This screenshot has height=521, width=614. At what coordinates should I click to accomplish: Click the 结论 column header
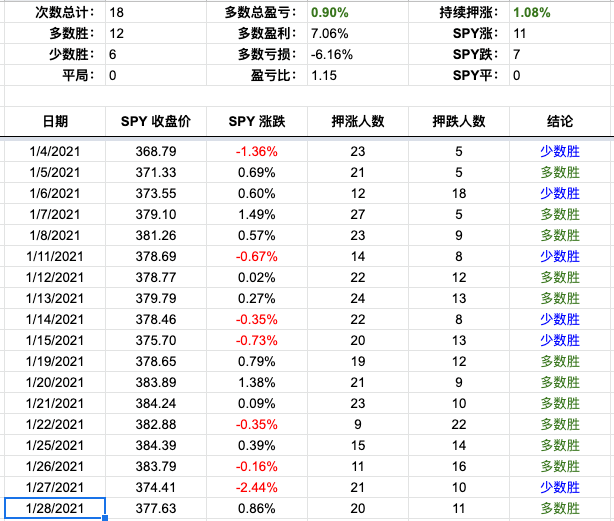click(x=560, y=121)
